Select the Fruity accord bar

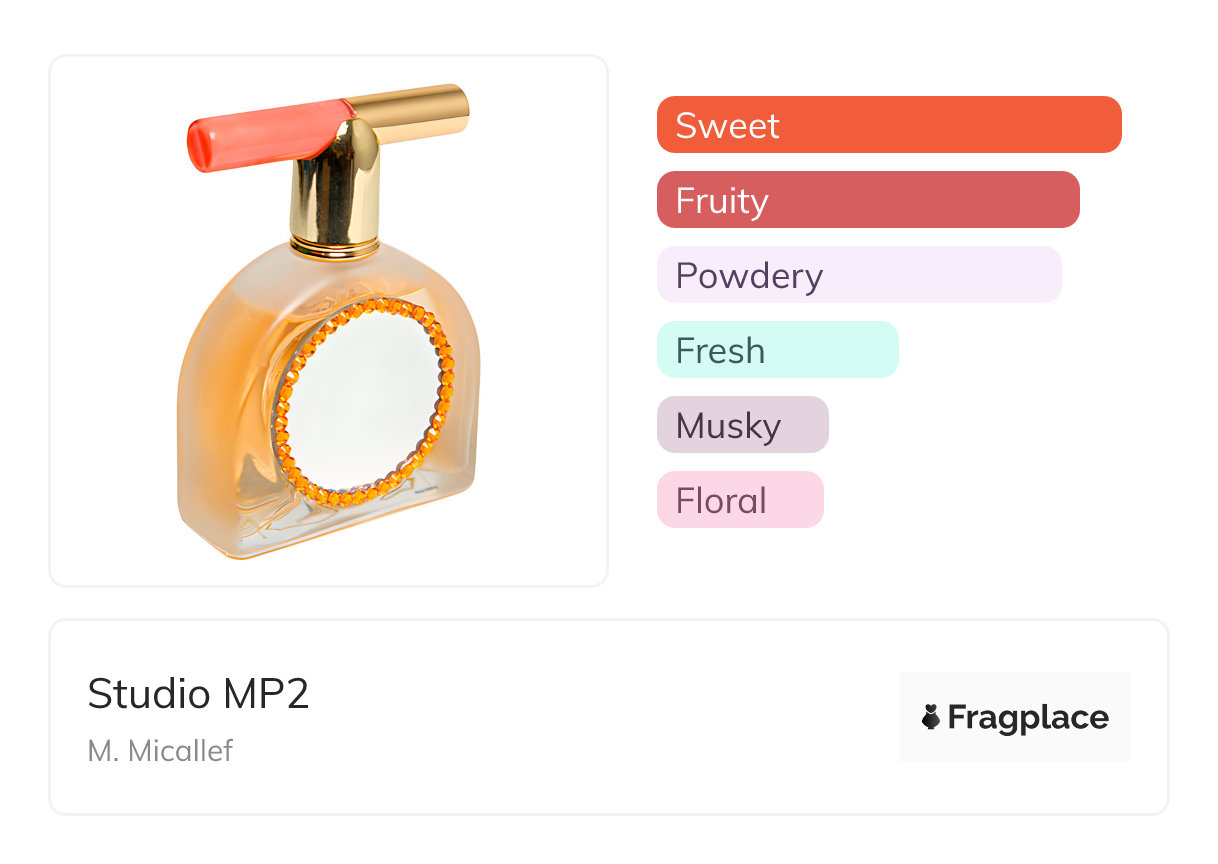(867, 200)
